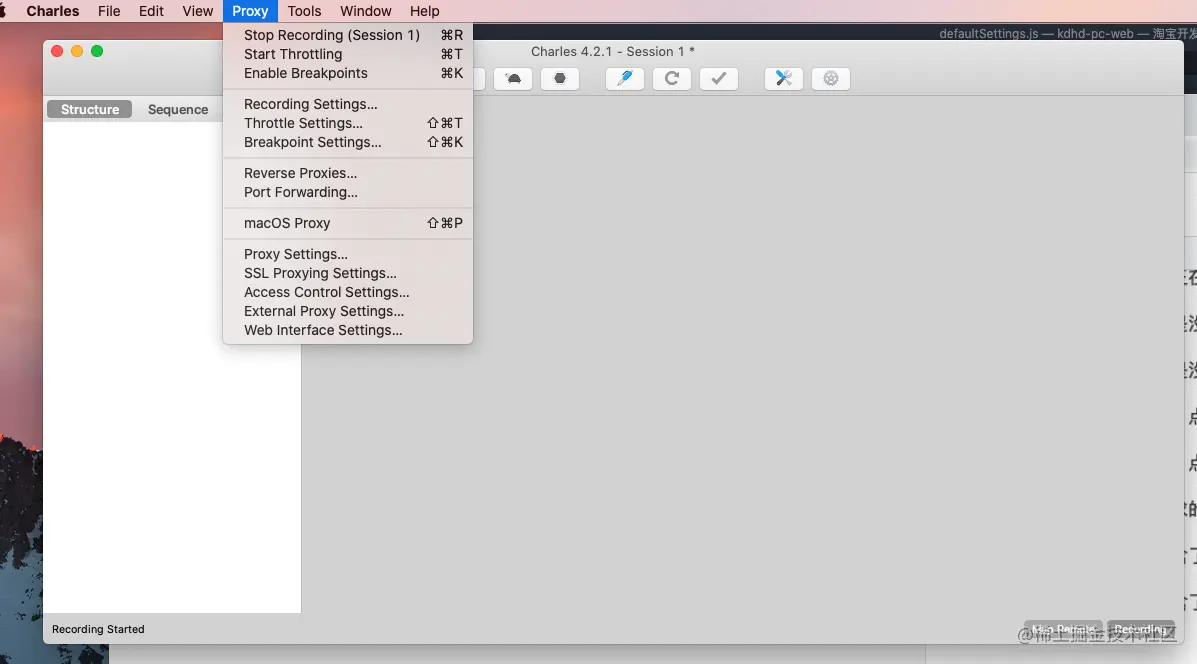Image resolution: width=1197 pixels, height=664 pixels.
Task: Open the Apple menu icon
Action: [3, 11]
